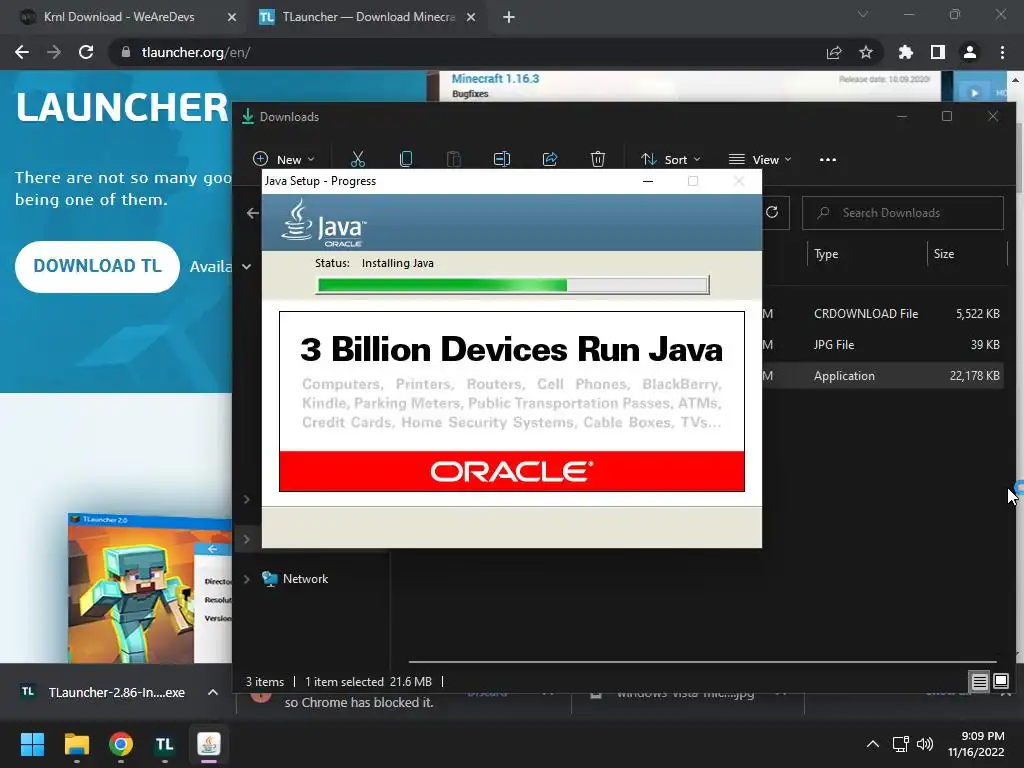Open Chrome tab search dropdown arrow

point(863,14)
